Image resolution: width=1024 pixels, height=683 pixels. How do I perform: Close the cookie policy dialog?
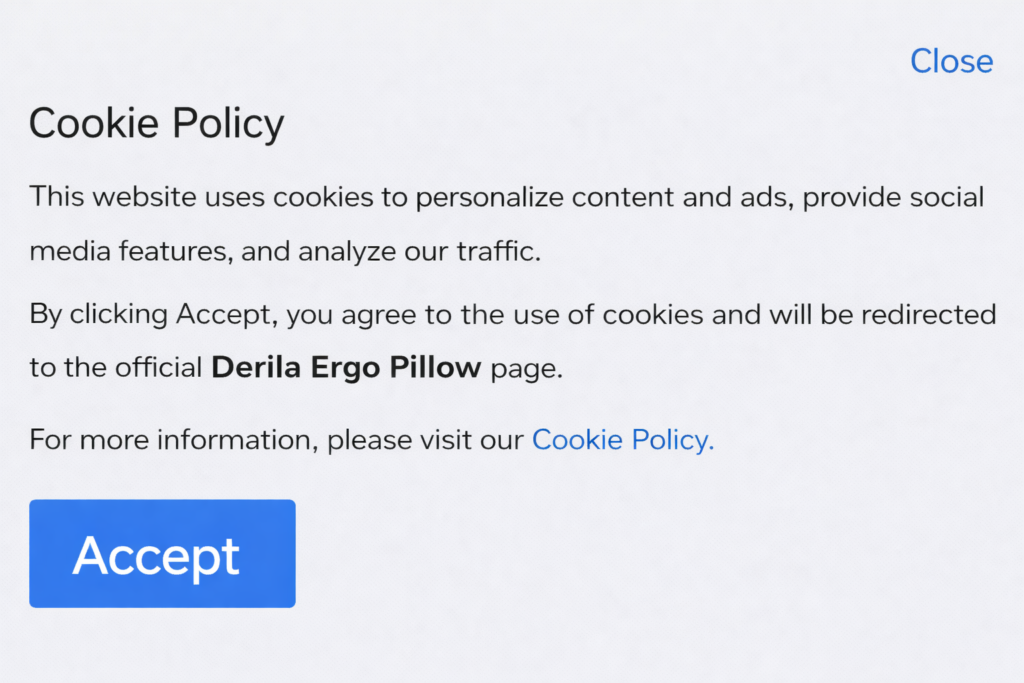(x=951, y=61)
